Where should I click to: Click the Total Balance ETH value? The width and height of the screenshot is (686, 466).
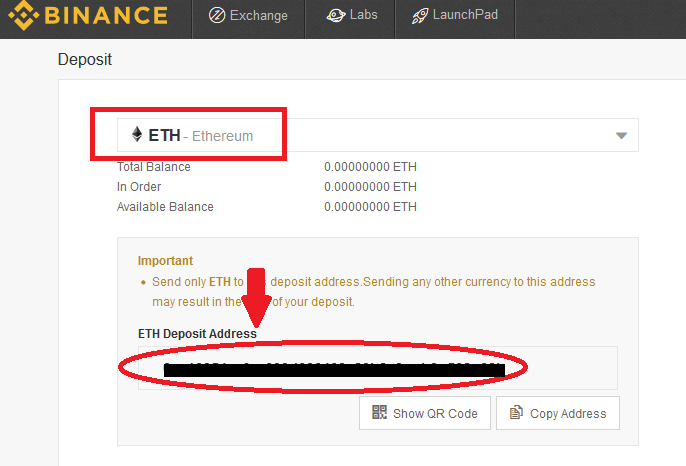(x=370, y=167)
